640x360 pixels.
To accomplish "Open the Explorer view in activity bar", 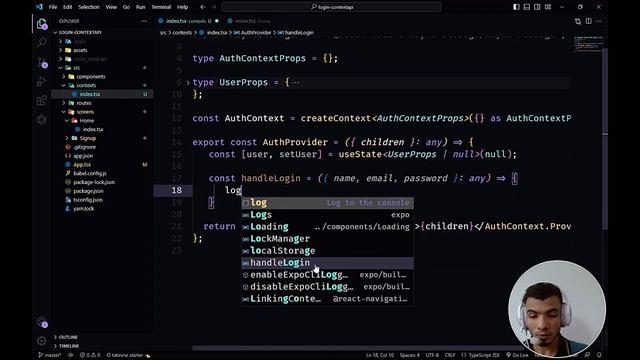I will tap(42, 24).
